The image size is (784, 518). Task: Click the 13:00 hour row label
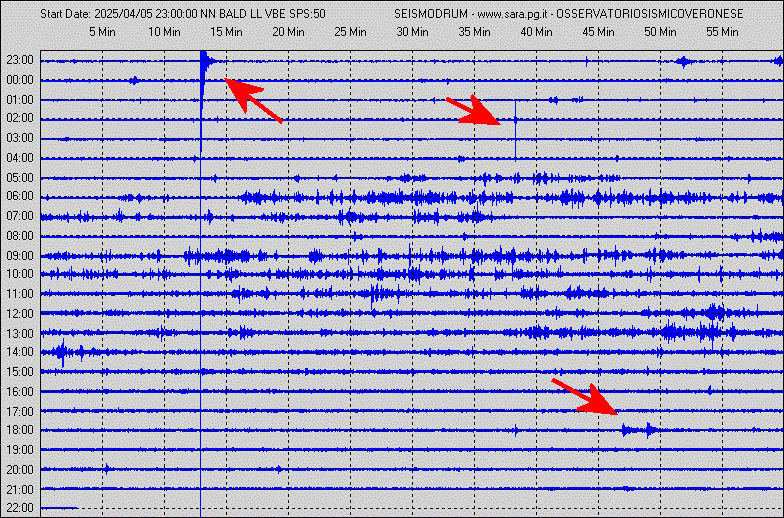click(20, 334)
